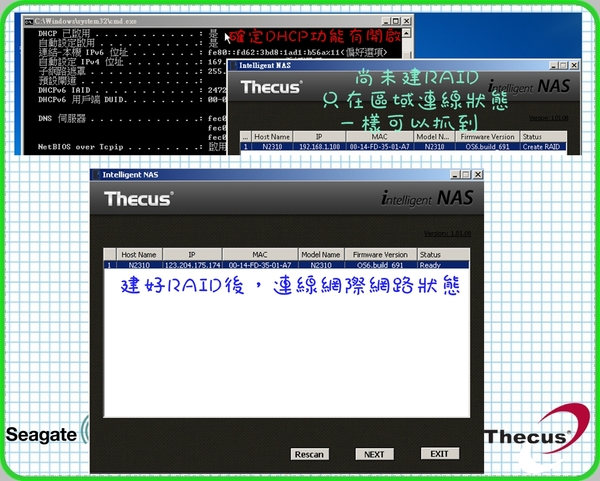Click Version 1.01.08 text in front window
The width and height of the screenshot is (600, 481).
tap(447, 233)
